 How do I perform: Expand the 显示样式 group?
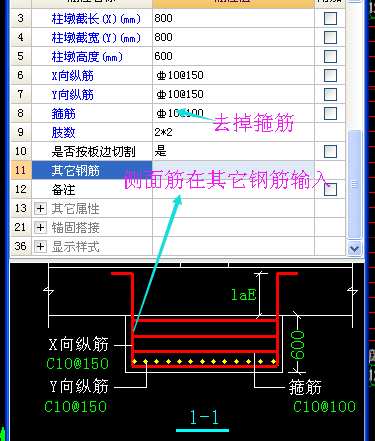40,247
